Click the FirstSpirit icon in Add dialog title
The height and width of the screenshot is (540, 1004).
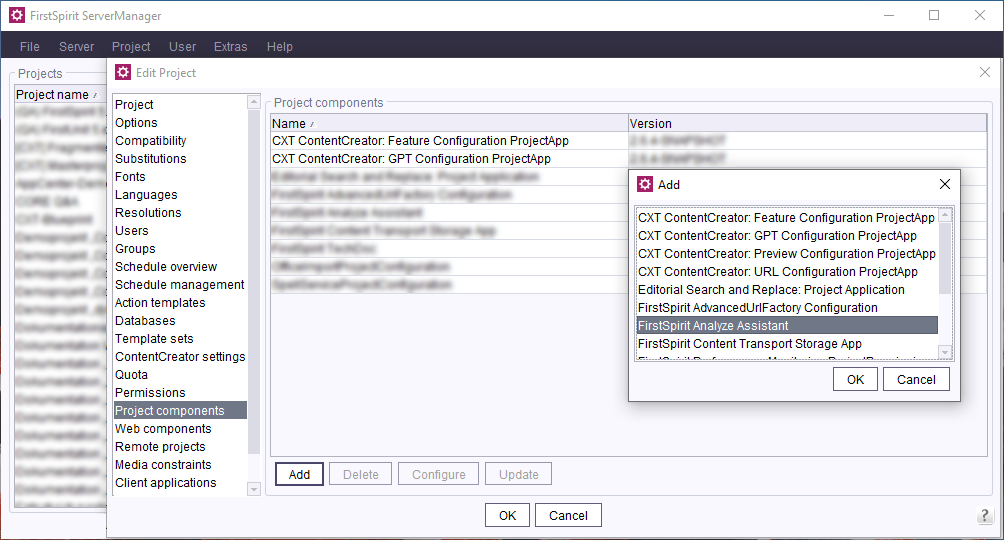coord(645,184)
